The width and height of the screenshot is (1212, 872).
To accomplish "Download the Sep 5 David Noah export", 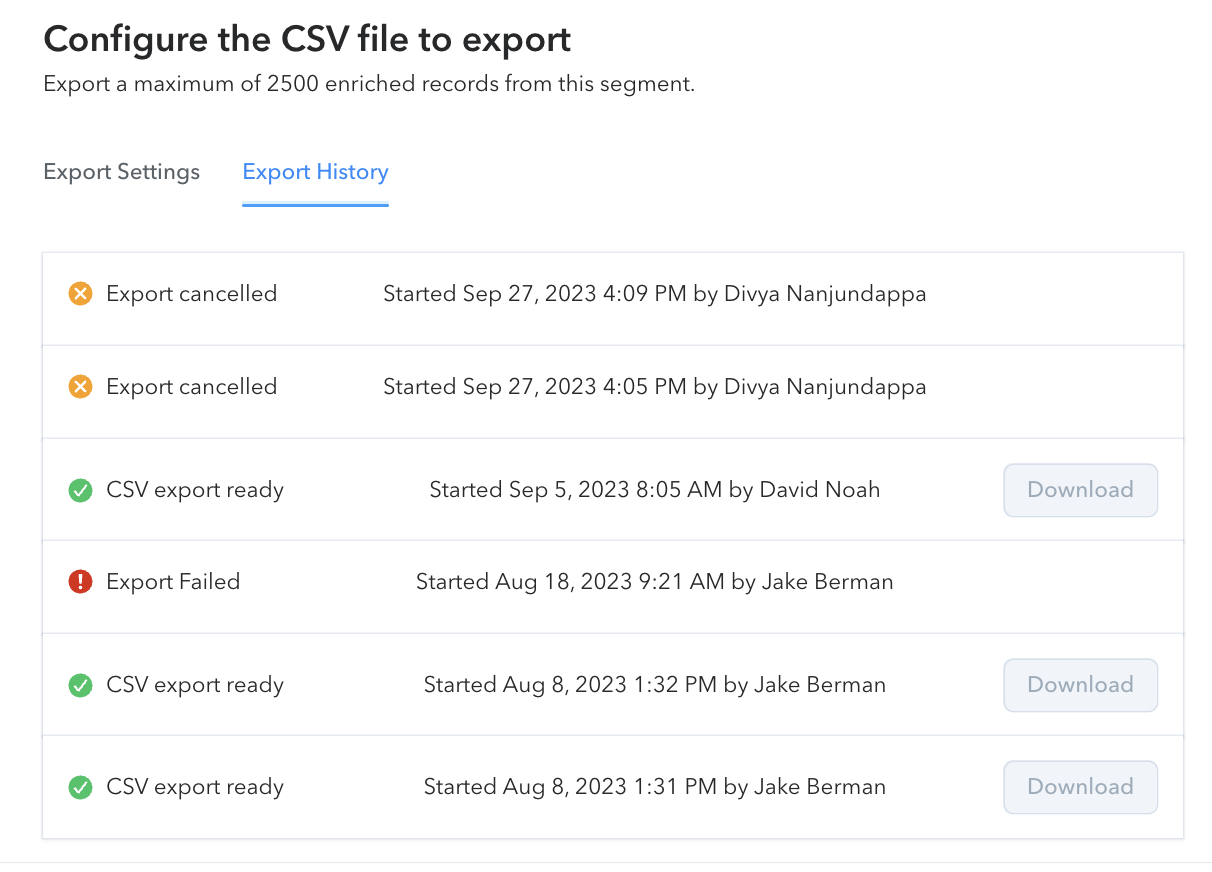I will 1080,490.
